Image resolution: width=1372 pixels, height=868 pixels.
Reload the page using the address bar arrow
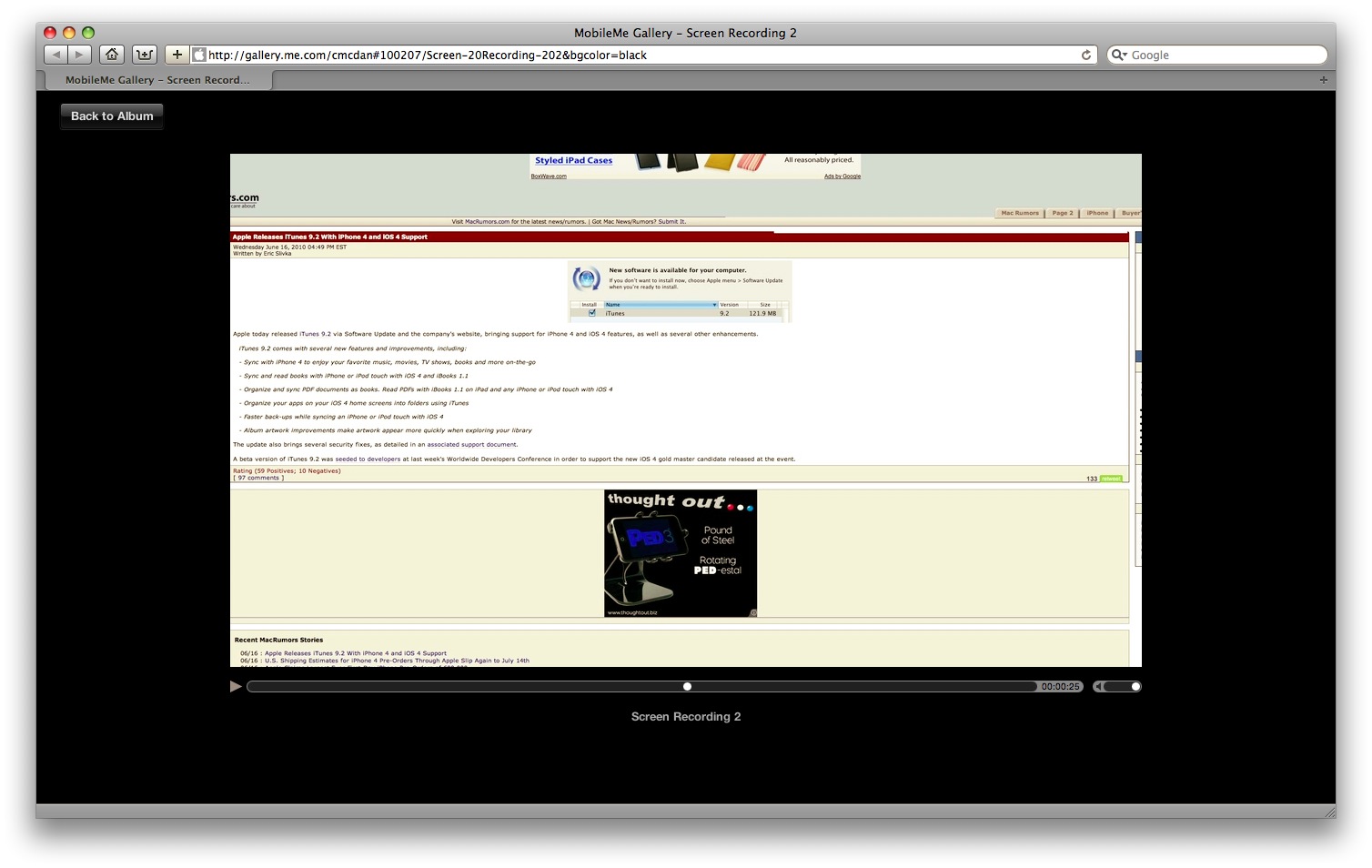pyautogui.click(x=1085, y=55)
